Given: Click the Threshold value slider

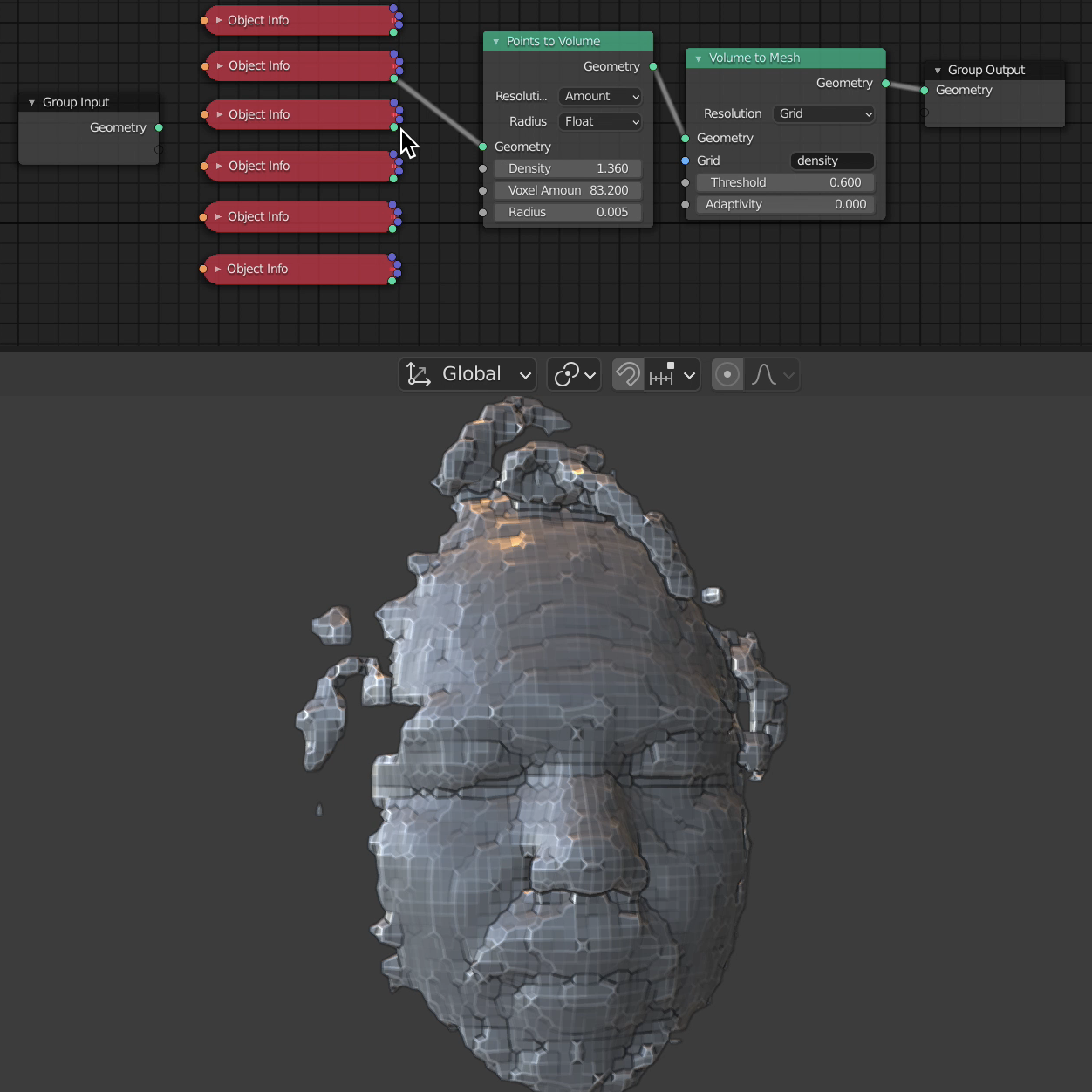Looking at the screenshot, I should [x=785, y=183].
